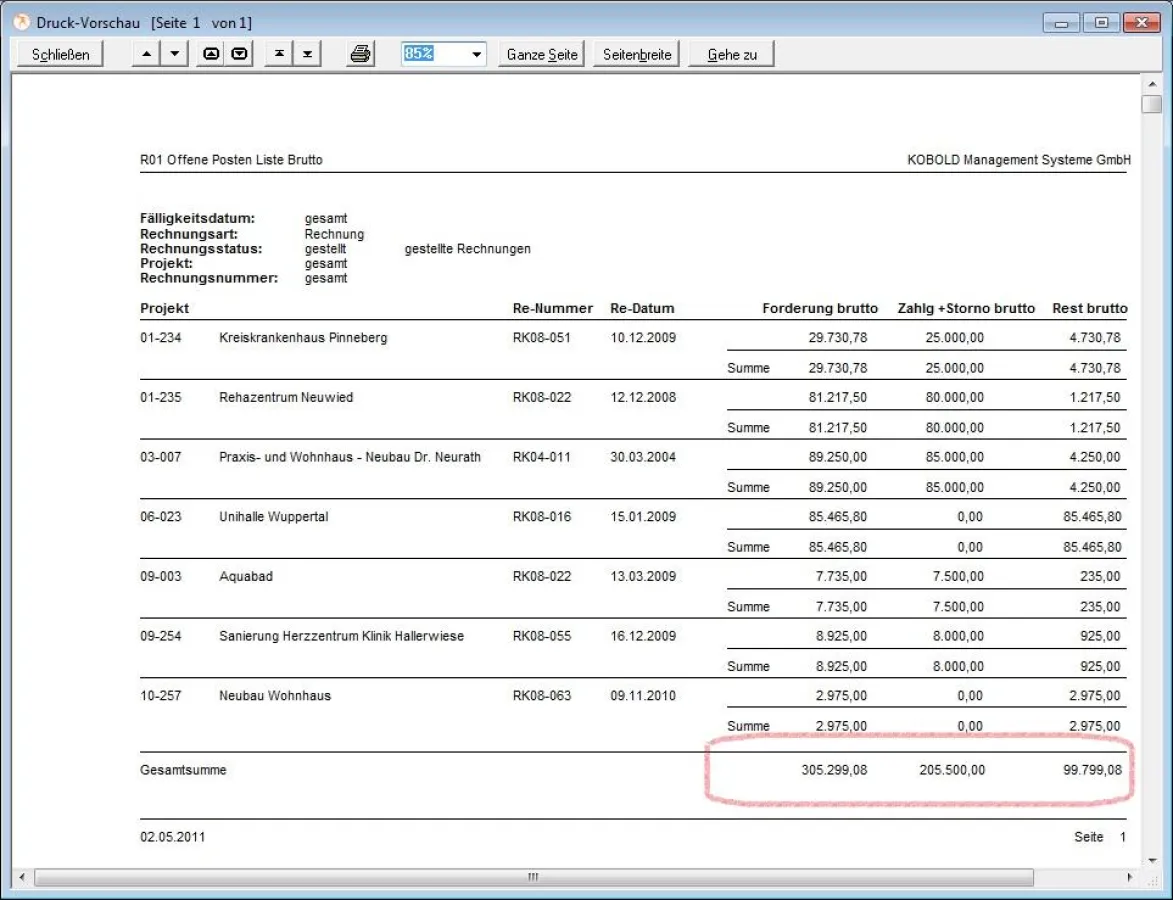Click the scroll down arrow toolbar icon
The image size is (1173, 900).
pyautogui.click(x=175, y=55)
